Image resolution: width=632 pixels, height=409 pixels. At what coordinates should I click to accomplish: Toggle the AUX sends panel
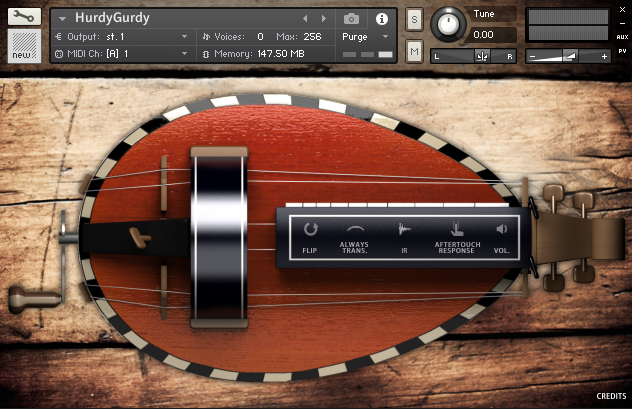622,37
